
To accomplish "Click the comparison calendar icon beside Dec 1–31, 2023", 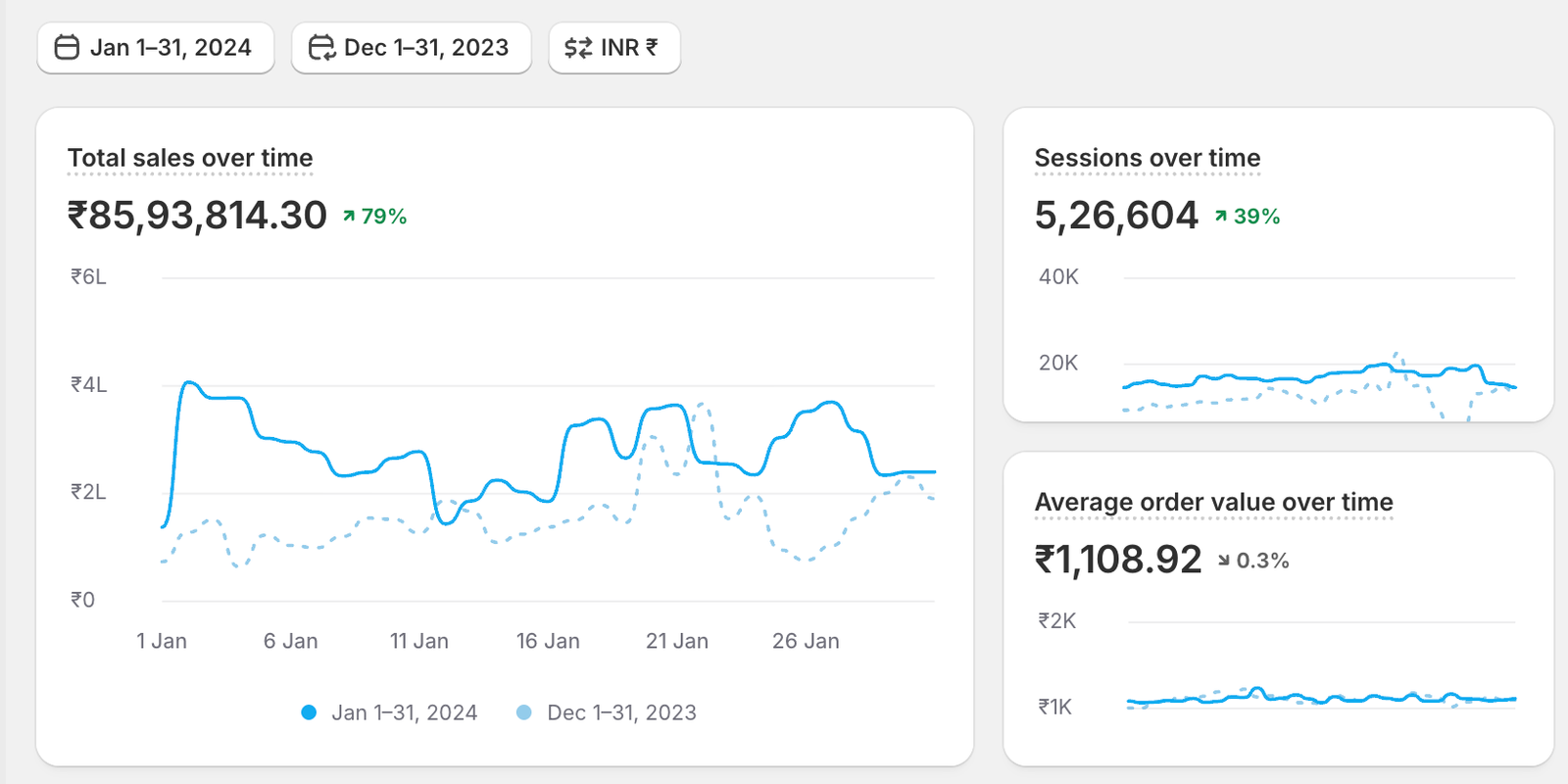I will (x=321, y=47).
